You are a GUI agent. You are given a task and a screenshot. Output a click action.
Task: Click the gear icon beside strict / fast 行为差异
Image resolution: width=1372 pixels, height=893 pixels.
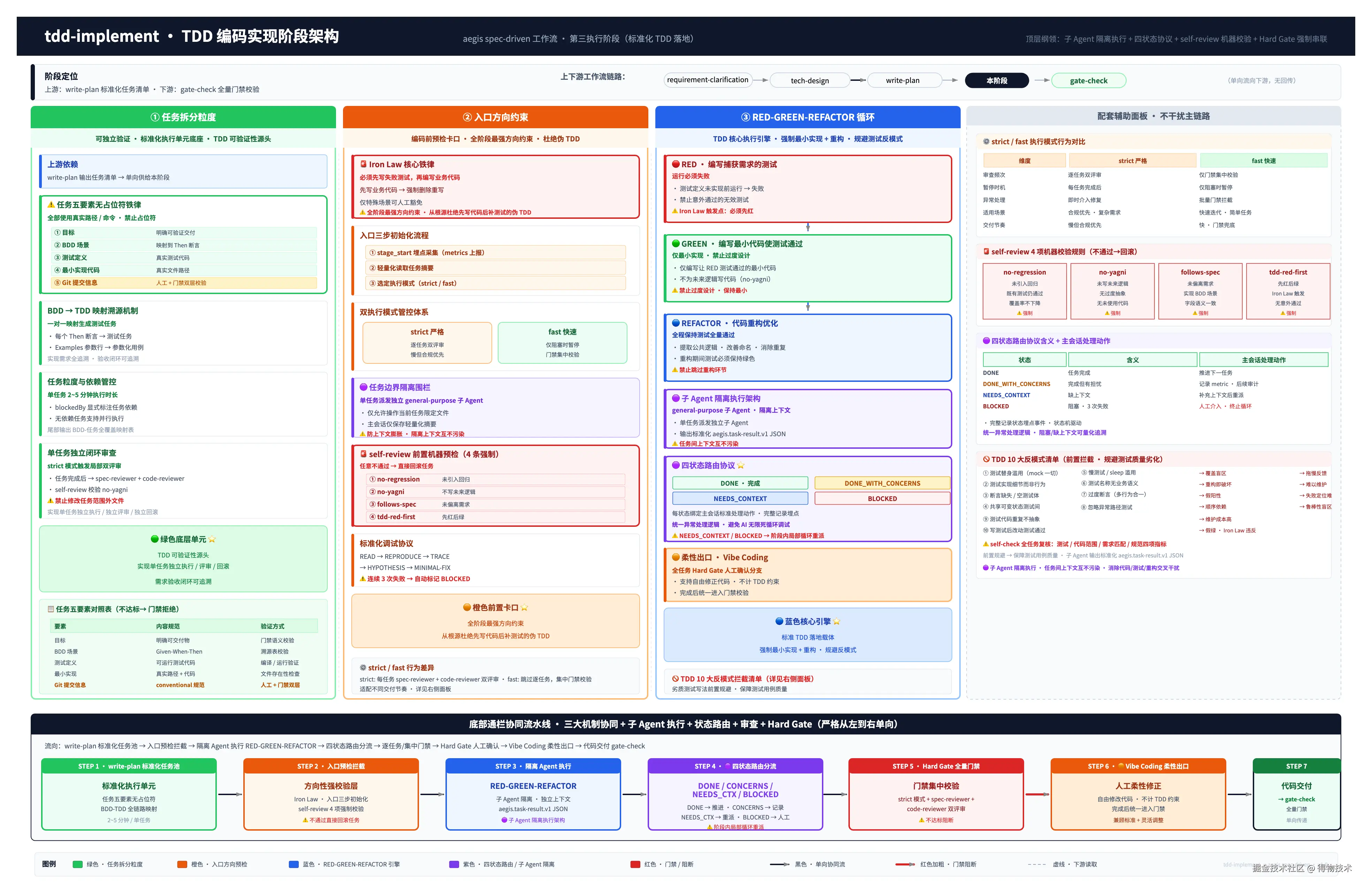tap(363, 668)
